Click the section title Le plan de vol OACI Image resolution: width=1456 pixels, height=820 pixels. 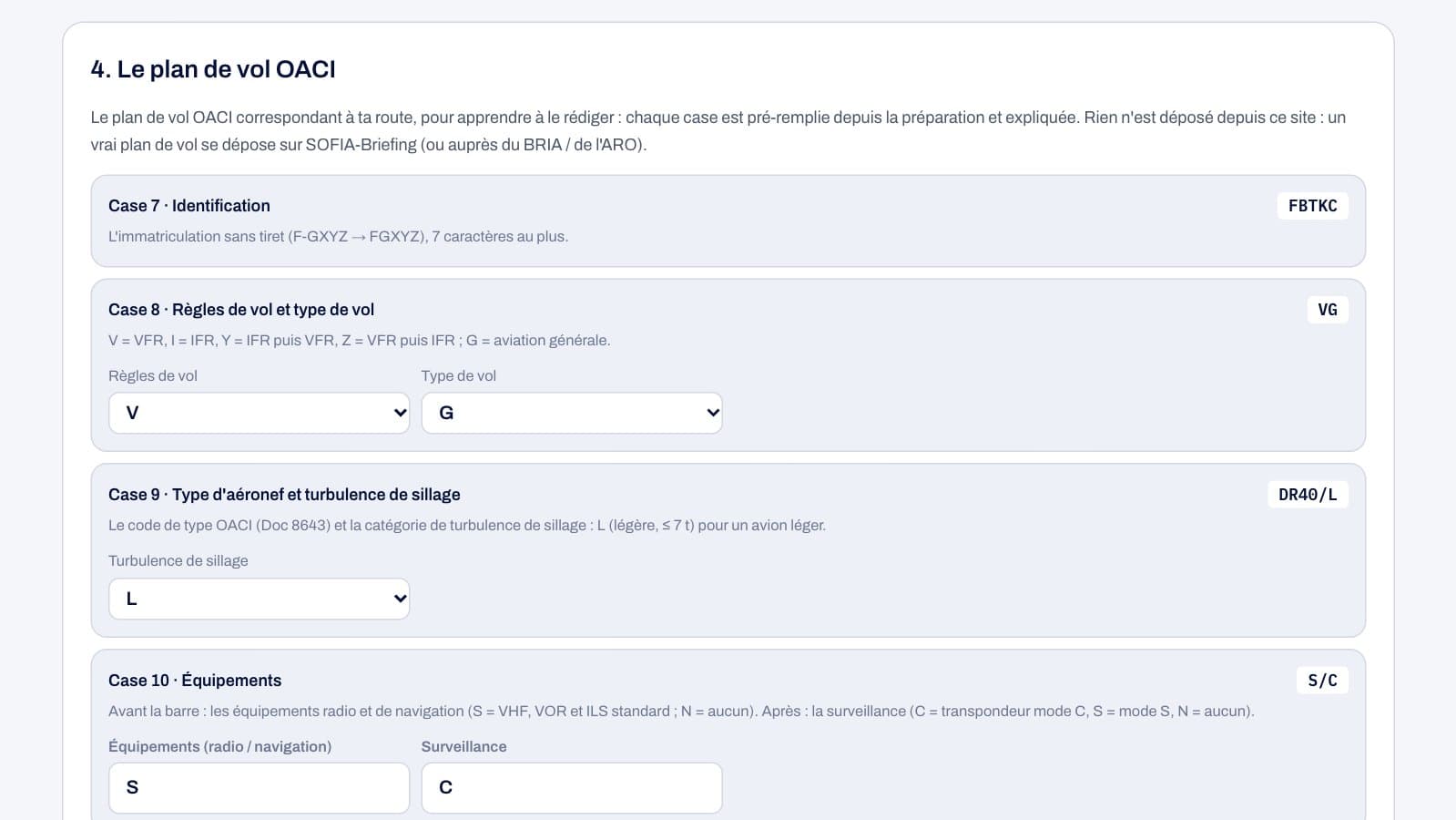click(x=213, y=69)
